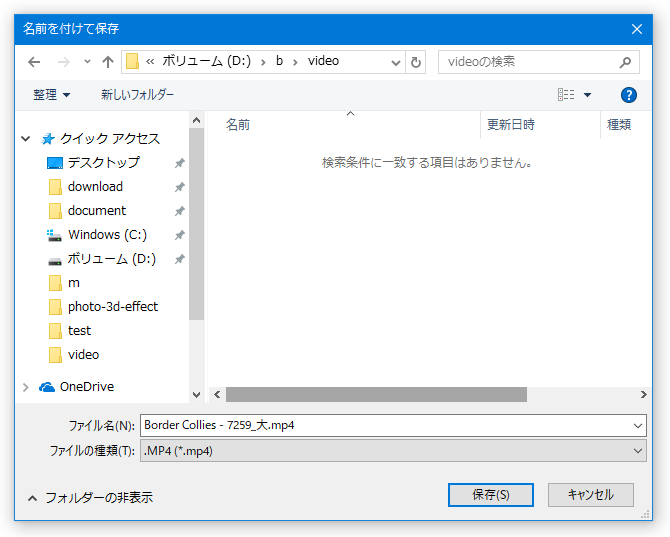Select ボリューム (D:) in navigation pane

pyautogui.click(x=112, y=259)
